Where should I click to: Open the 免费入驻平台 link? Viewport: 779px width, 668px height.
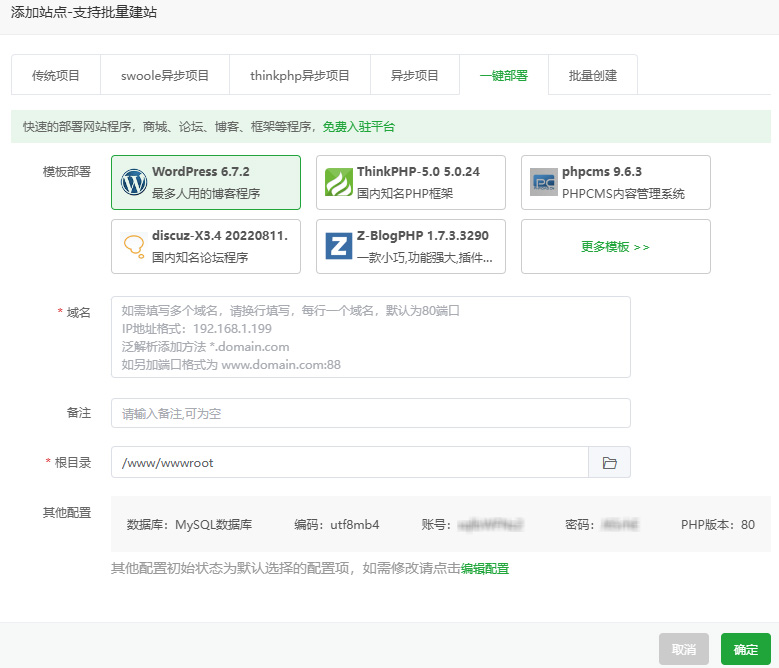tap(358, 127)
